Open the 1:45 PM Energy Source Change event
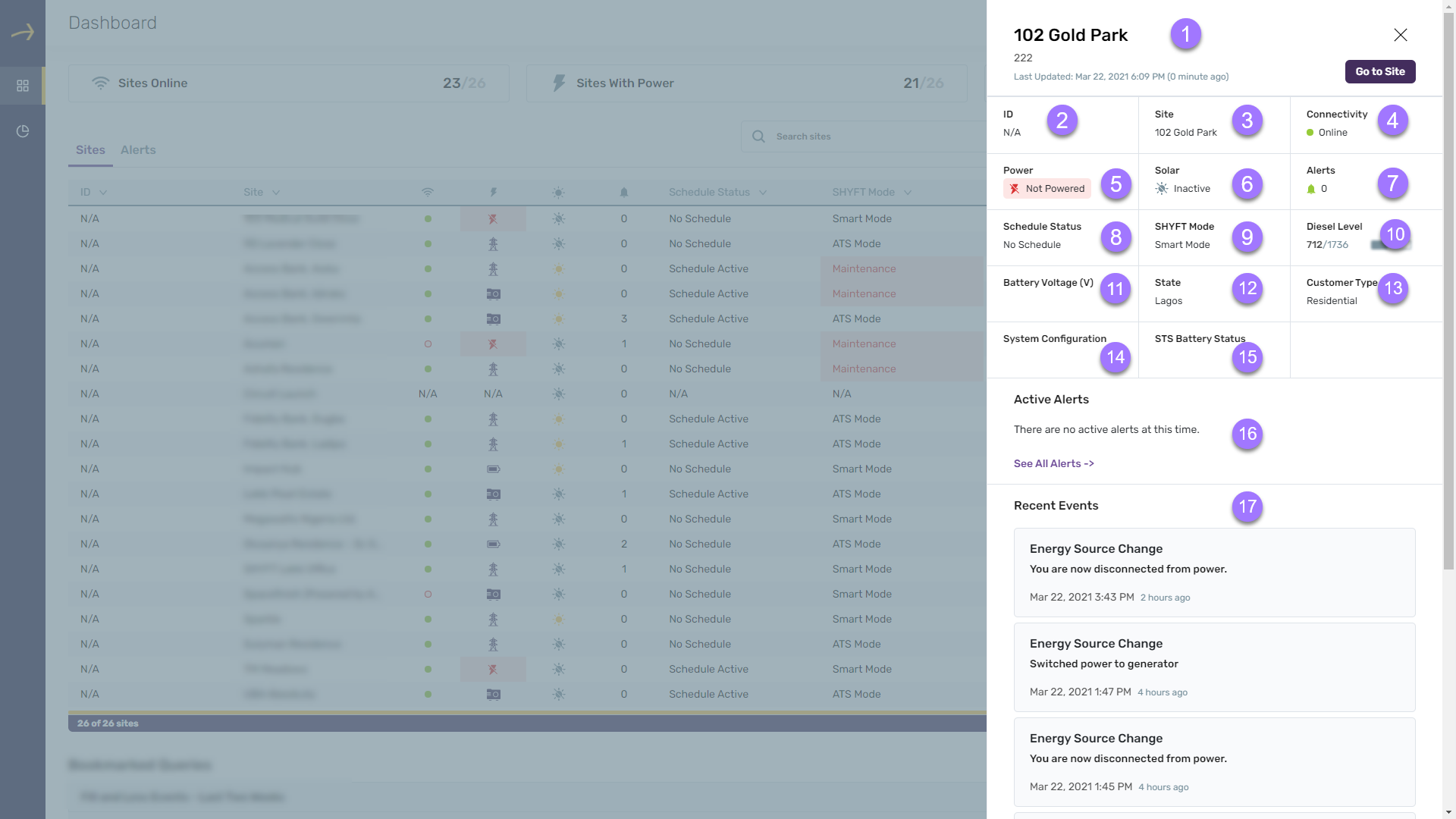Image resolution: width=1456 pixels, height=819 pixels. click(x=1215, y=762)
